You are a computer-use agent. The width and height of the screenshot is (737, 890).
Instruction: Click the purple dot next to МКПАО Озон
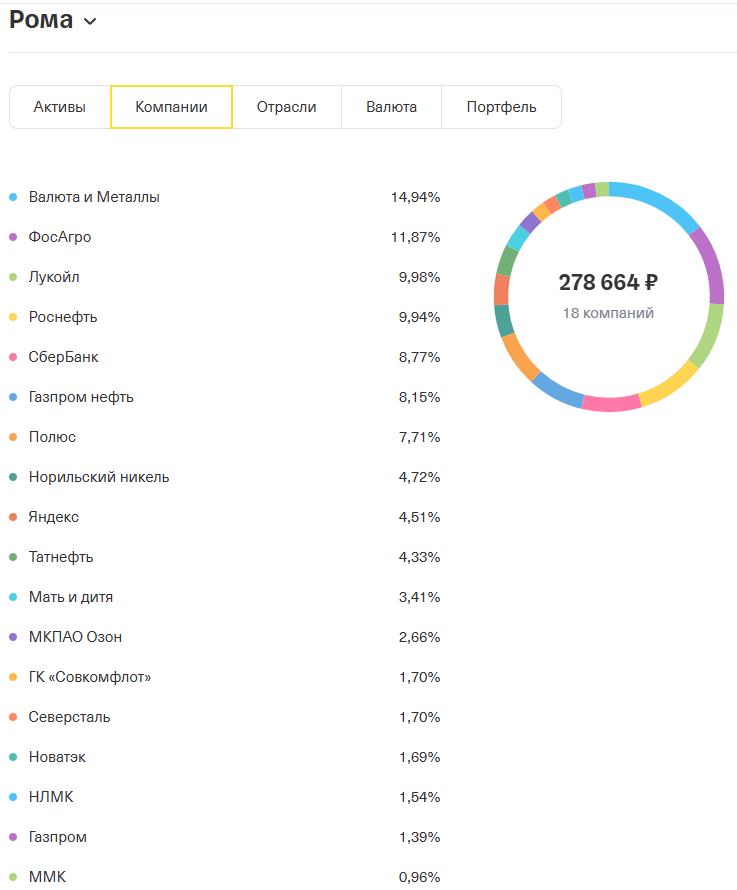(x=13, y=637)
